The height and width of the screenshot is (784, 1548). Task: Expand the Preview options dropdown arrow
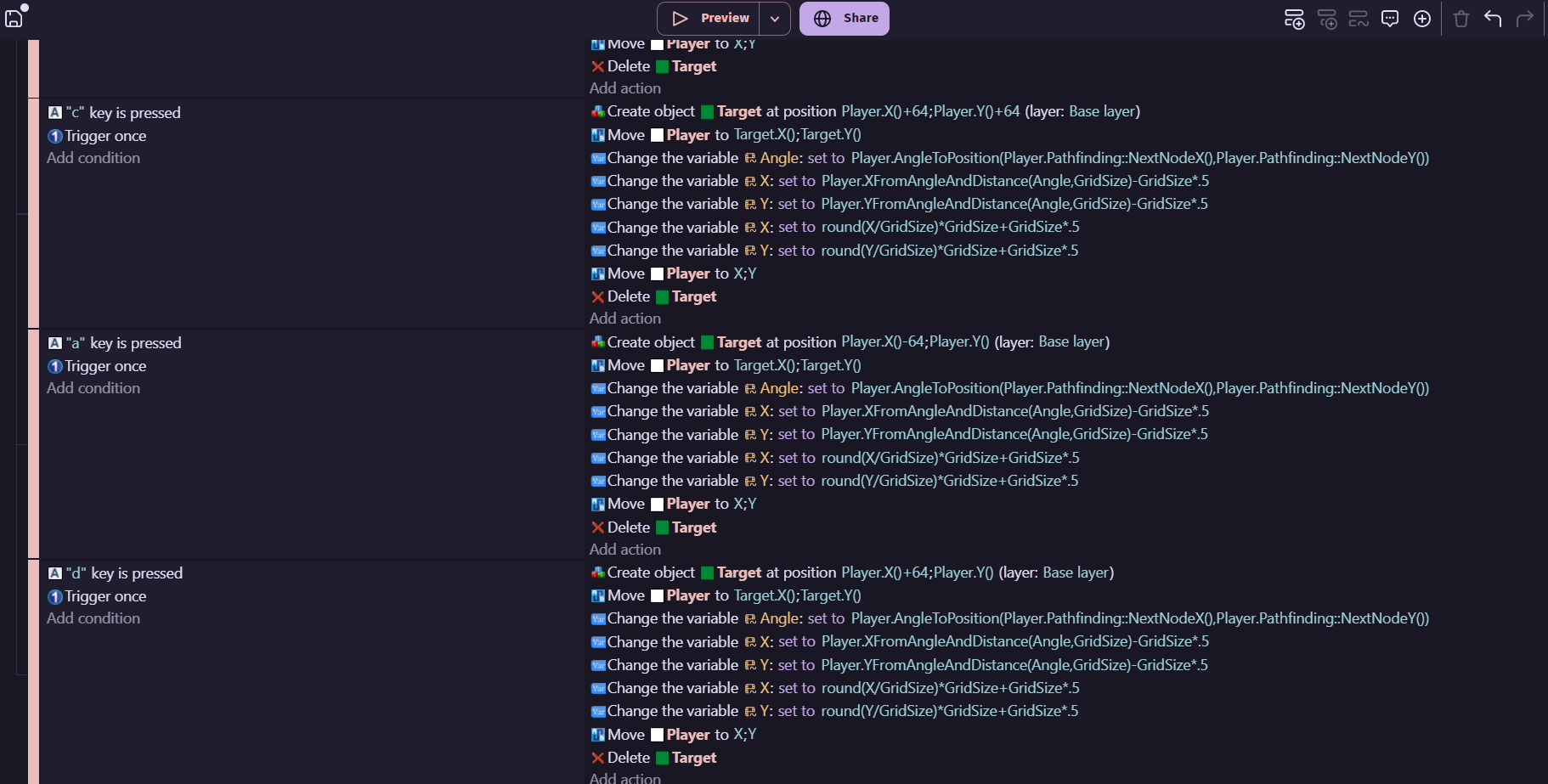pyautogui.click(x=775, y=19)
